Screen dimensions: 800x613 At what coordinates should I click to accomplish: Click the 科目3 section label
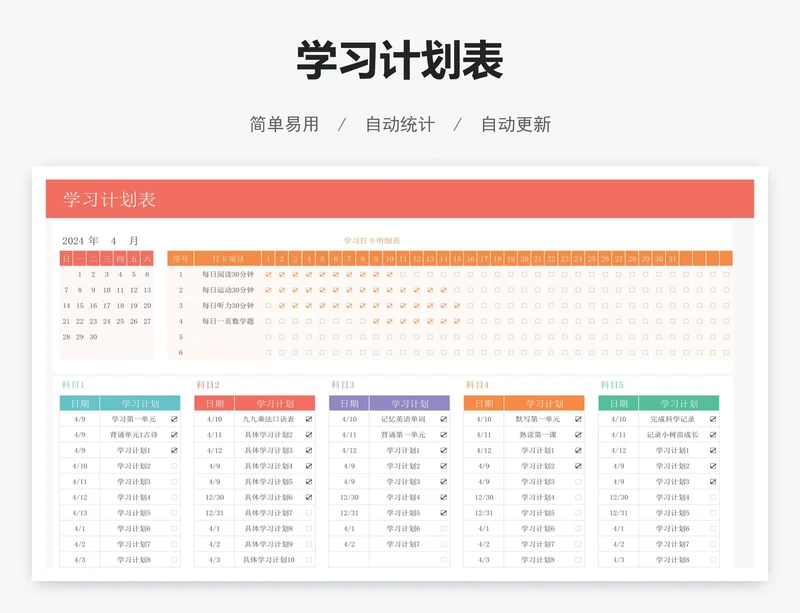click(x=342, y=385)
